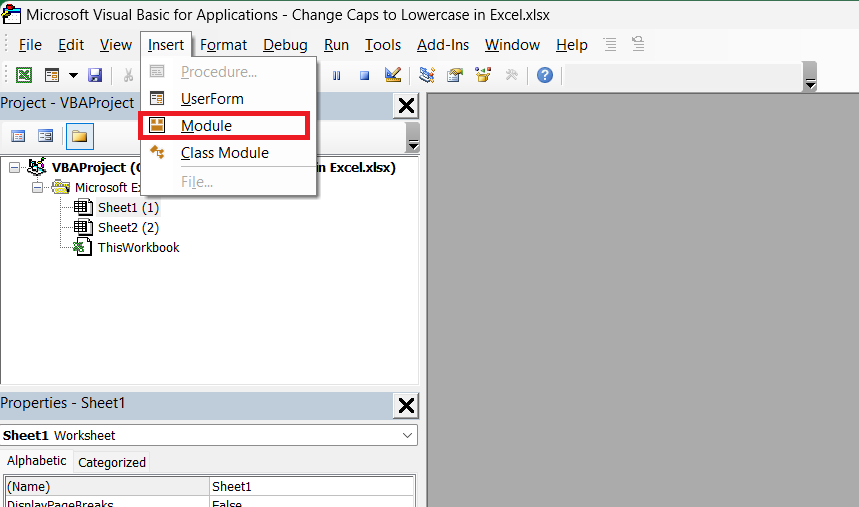Open the Sheet1 Worksheet object dropdown
The height and width of the screenshot is (507, 859).
pos(407,435)
